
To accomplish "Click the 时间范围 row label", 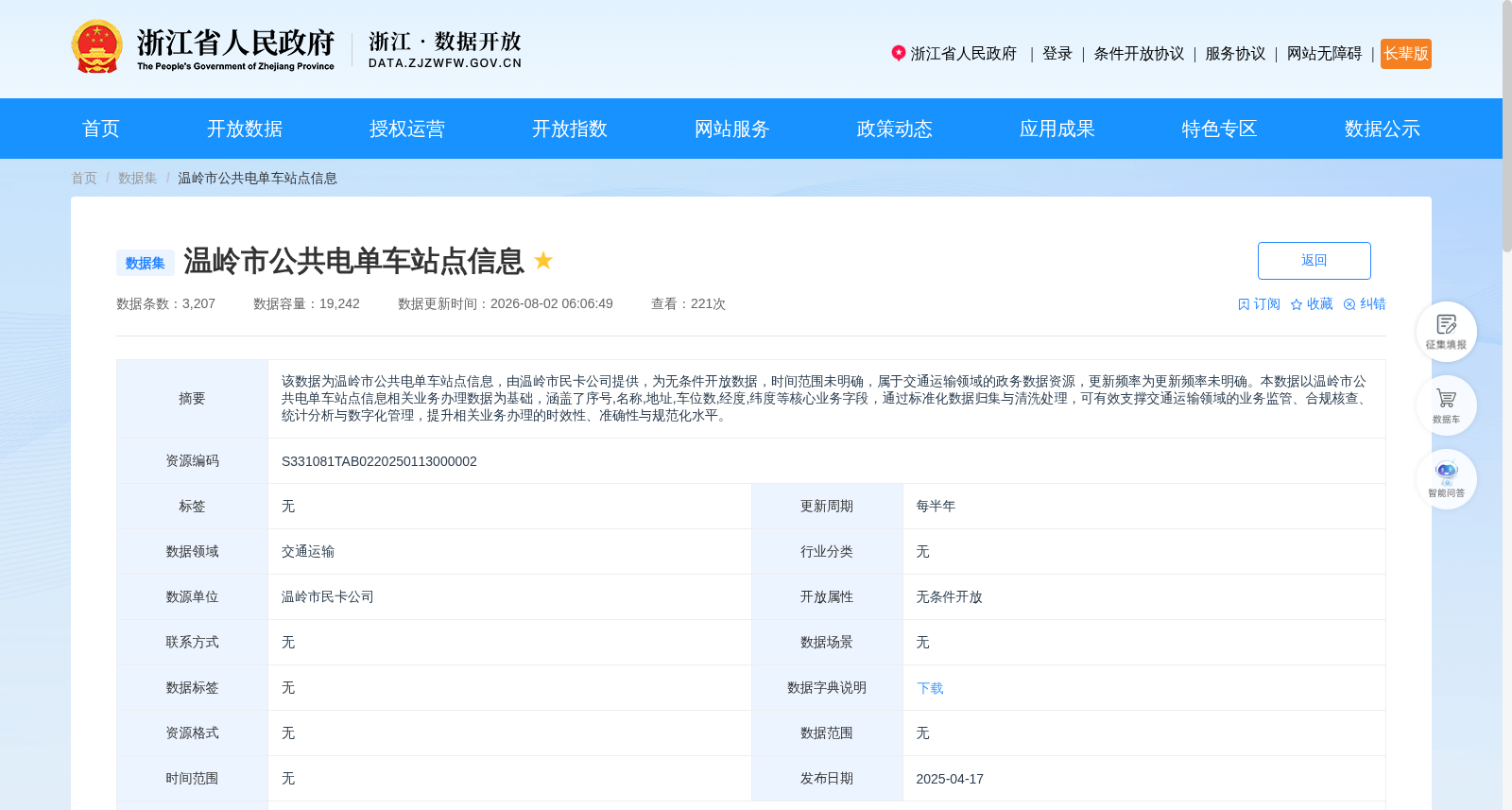I will 192,779.
